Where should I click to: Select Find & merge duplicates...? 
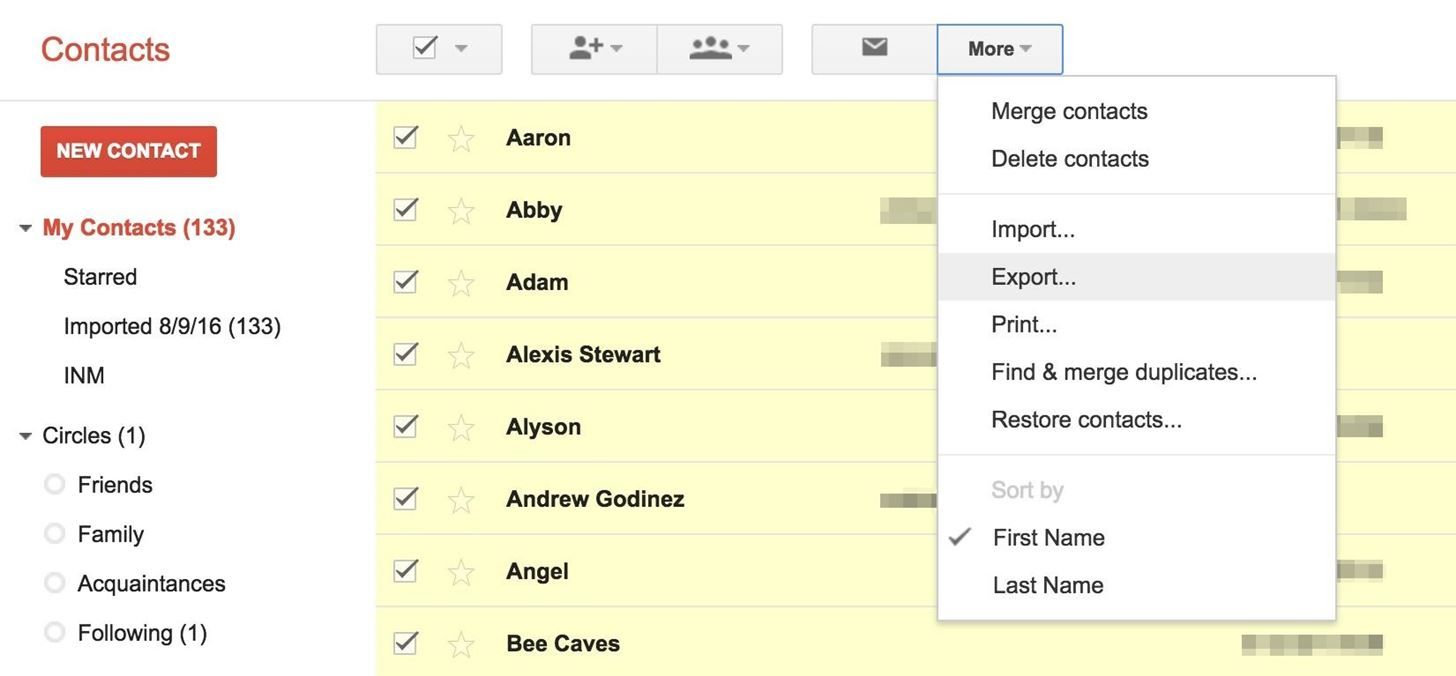pos(1123,372)
